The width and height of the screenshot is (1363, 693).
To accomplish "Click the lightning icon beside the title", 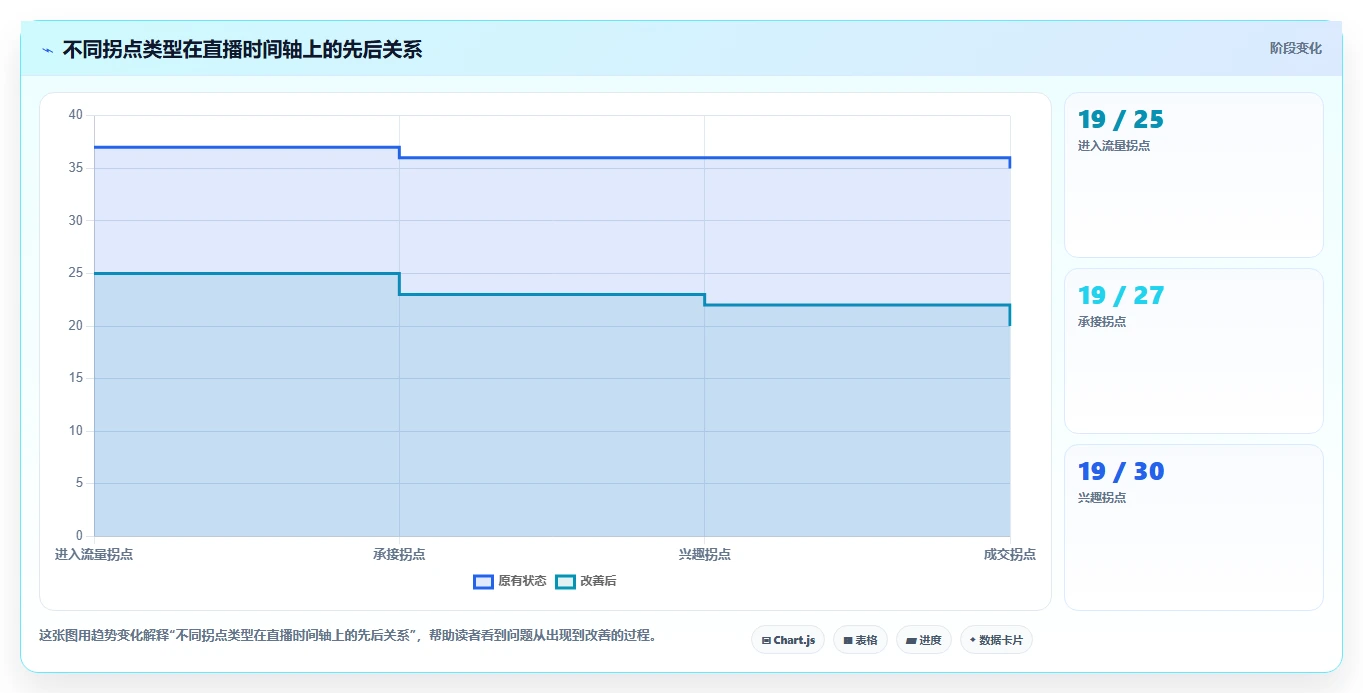I will click(x=47, y=50).
